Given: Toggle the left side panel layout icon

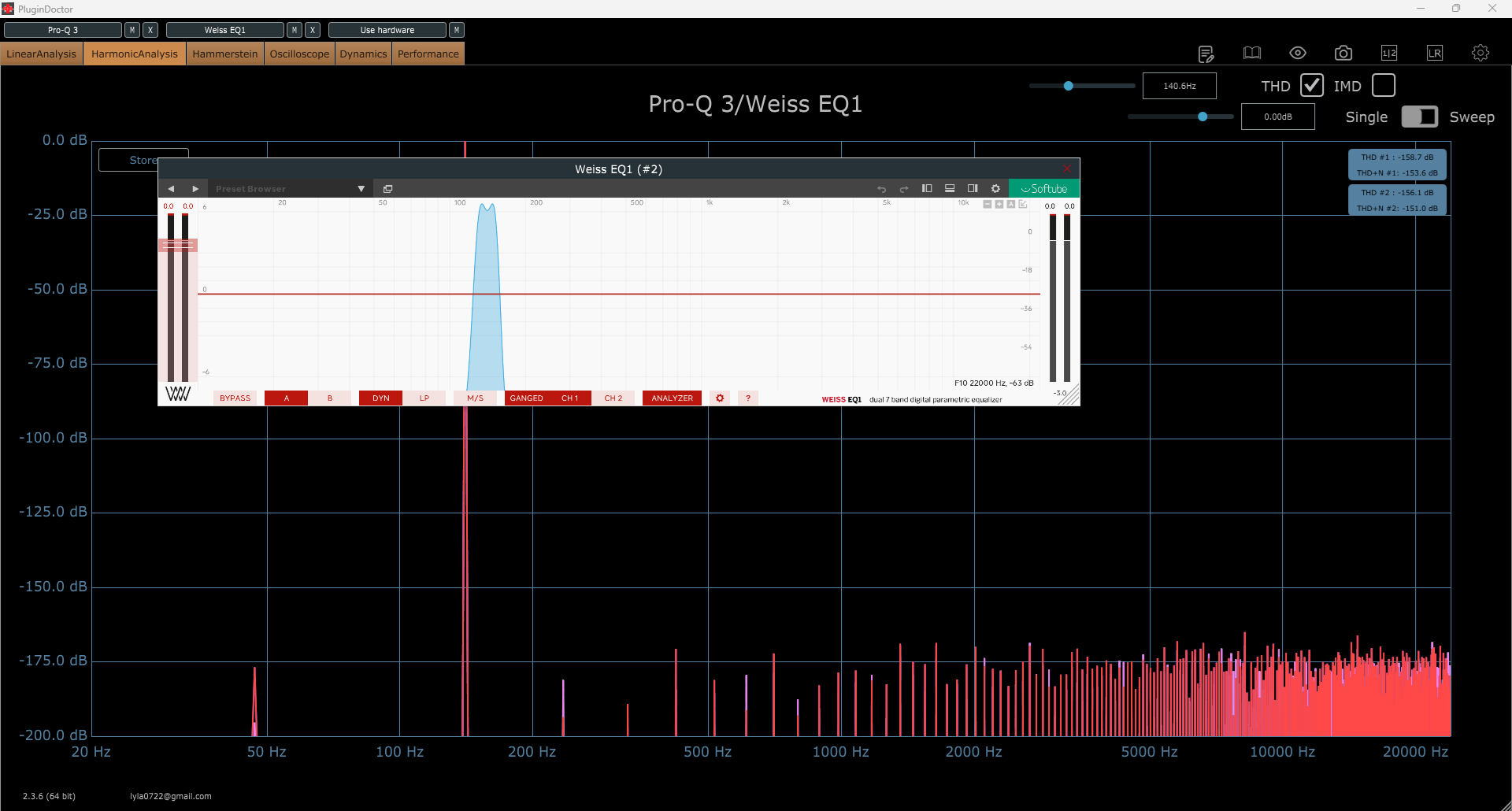Looking at the screenshot, I should tap(927, 188).
